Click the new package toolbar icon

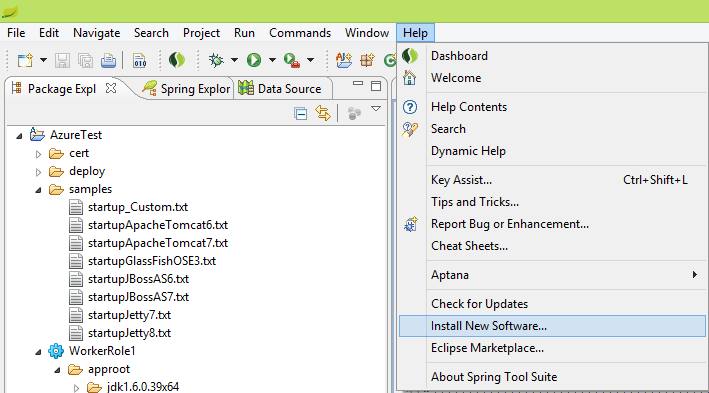click(x=368, y=60)
